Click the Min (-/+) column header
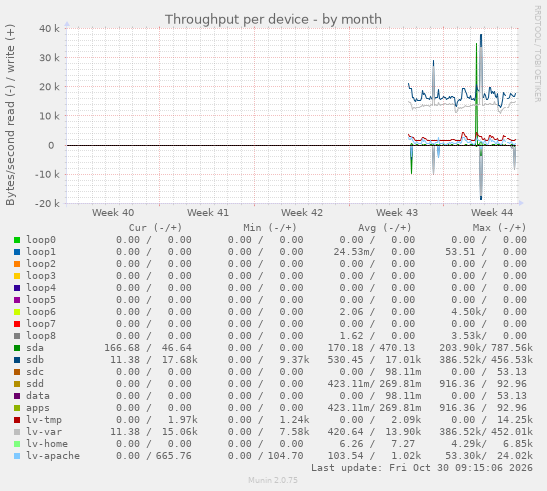This screenshot has height=491, width=547. [270, 228]
